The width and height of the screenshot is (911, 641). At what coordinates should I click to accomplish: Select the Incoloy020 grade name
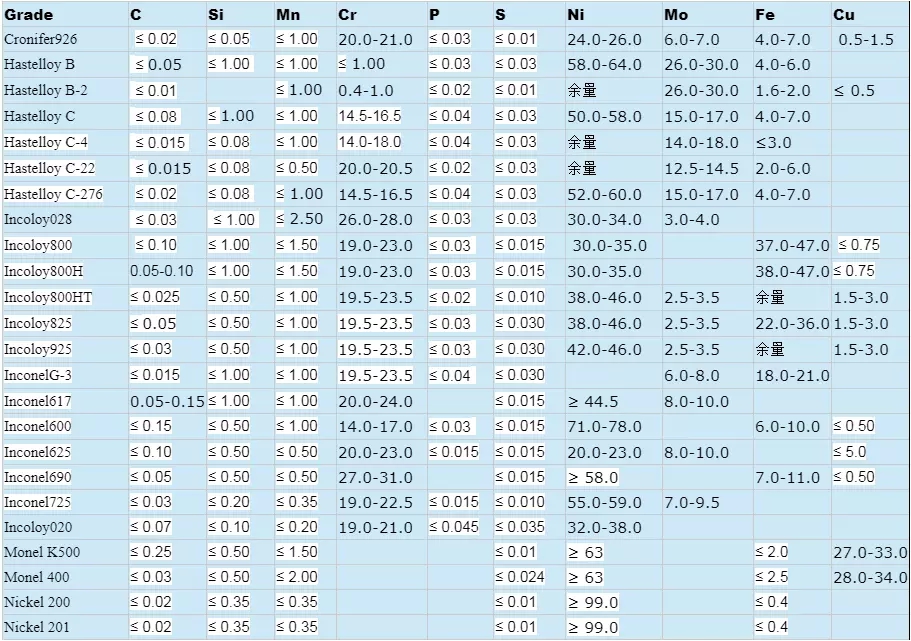click(38, 528)
